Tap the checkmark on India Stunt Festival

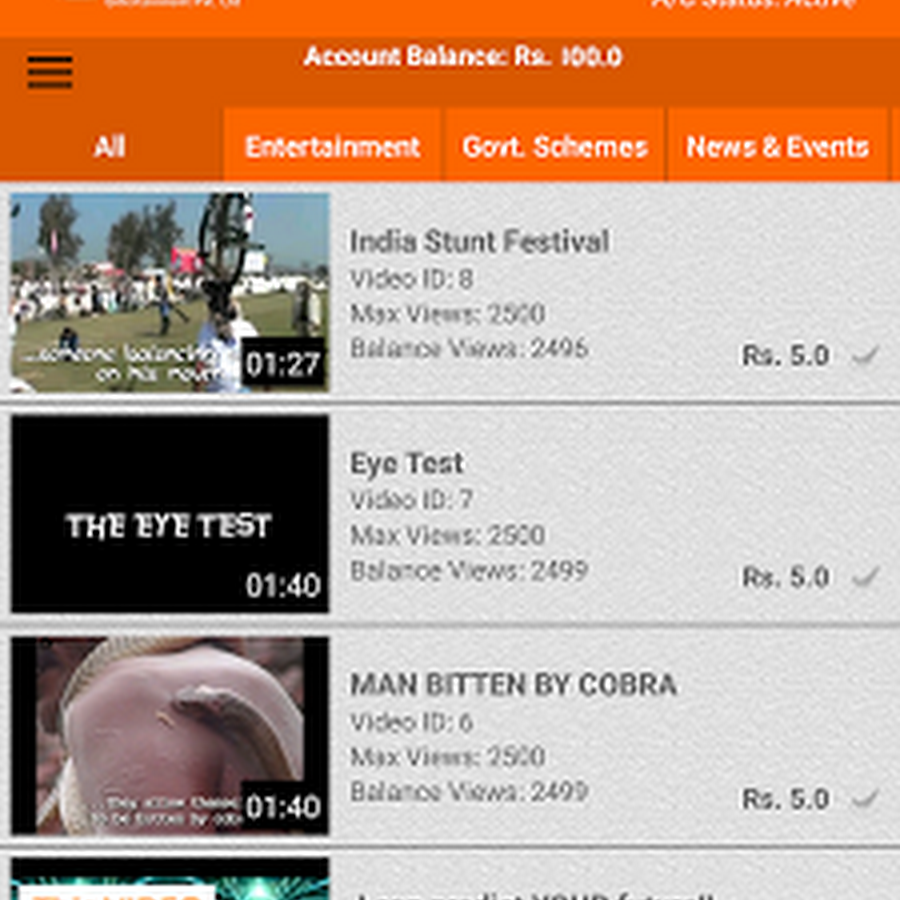(865, 355)
